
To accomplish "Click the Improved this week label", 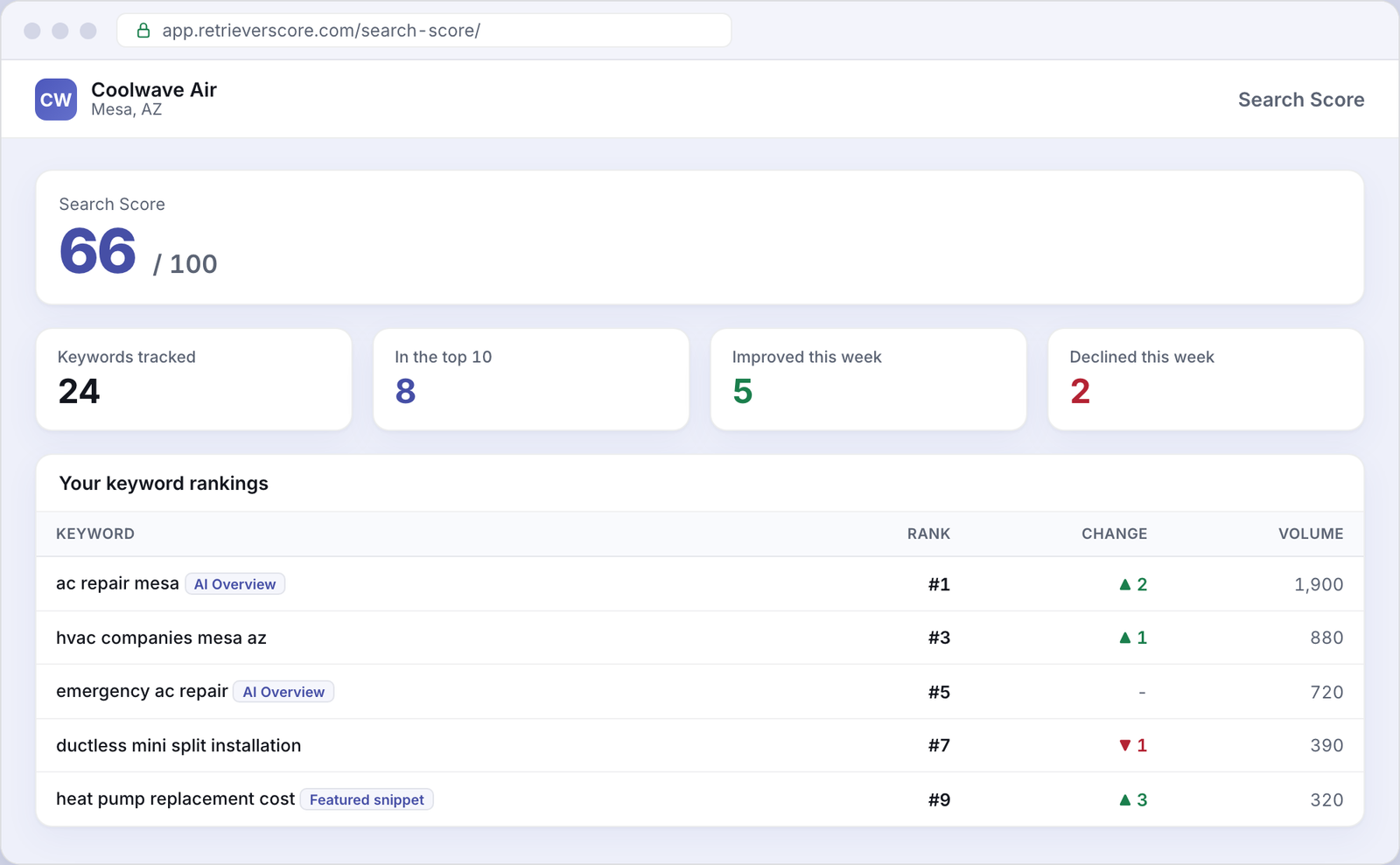I will point(807,357).
